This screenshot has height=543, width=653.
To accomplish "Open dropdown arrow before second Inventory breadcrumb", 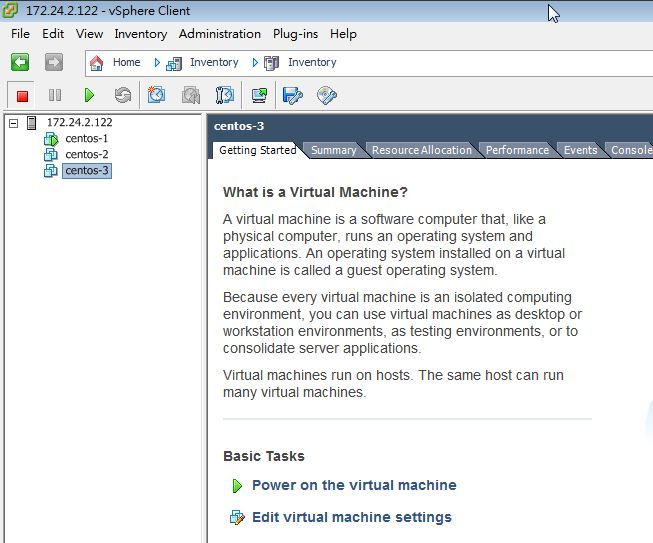I will coord(255,62).
